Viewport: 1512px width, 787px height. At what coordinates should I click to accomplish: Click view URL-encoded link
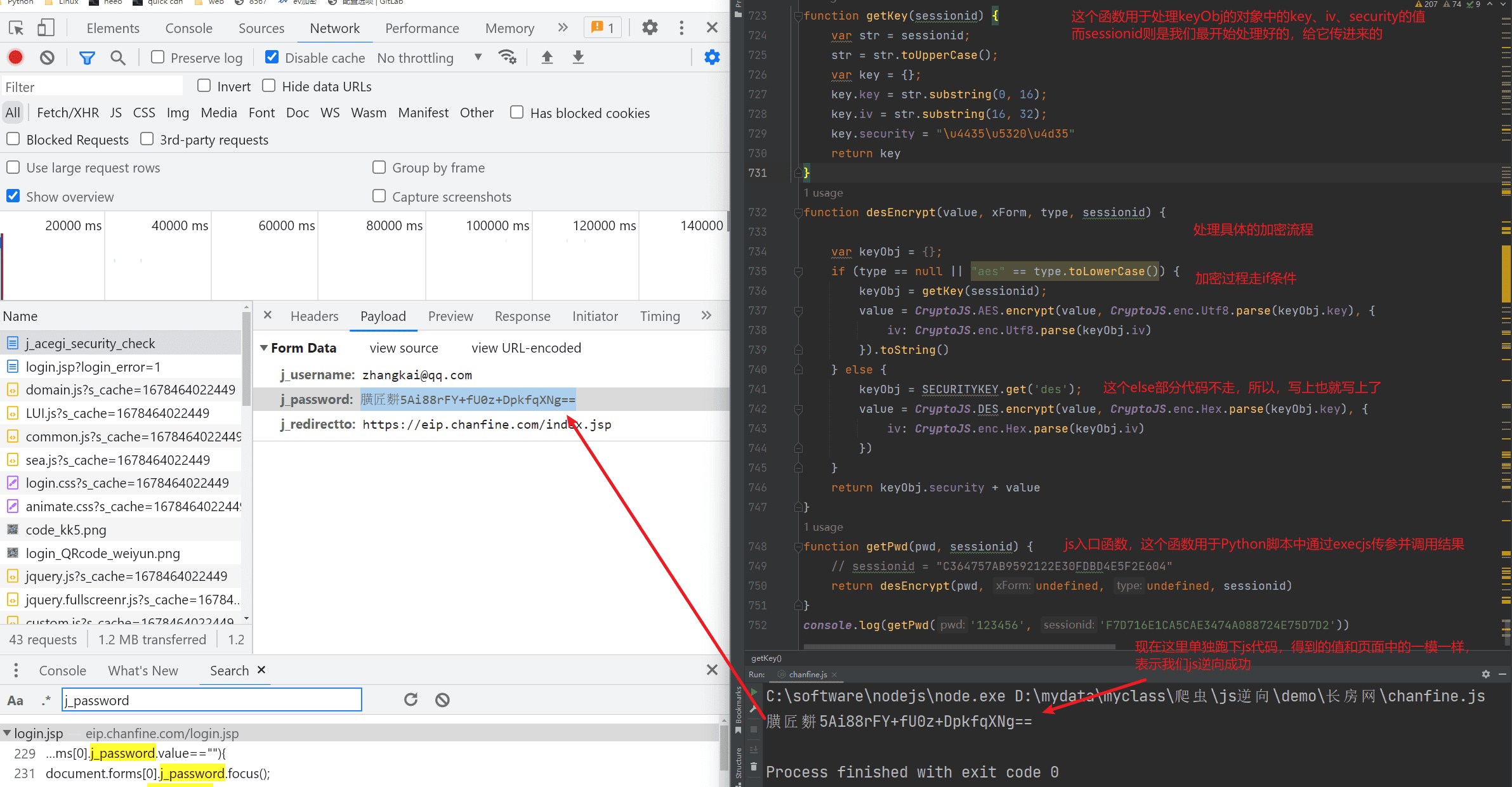(x=526, y=348)
